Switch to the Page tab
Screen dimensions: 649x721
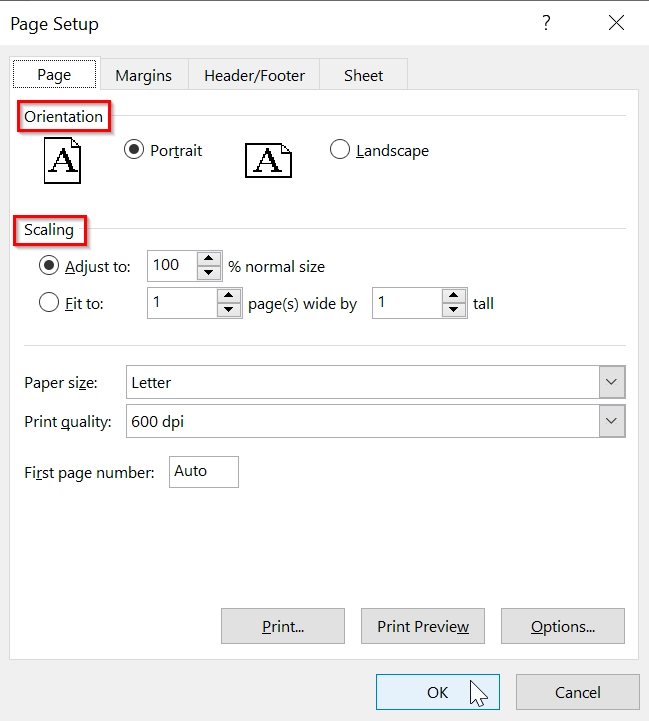click(x=54, y=74)
